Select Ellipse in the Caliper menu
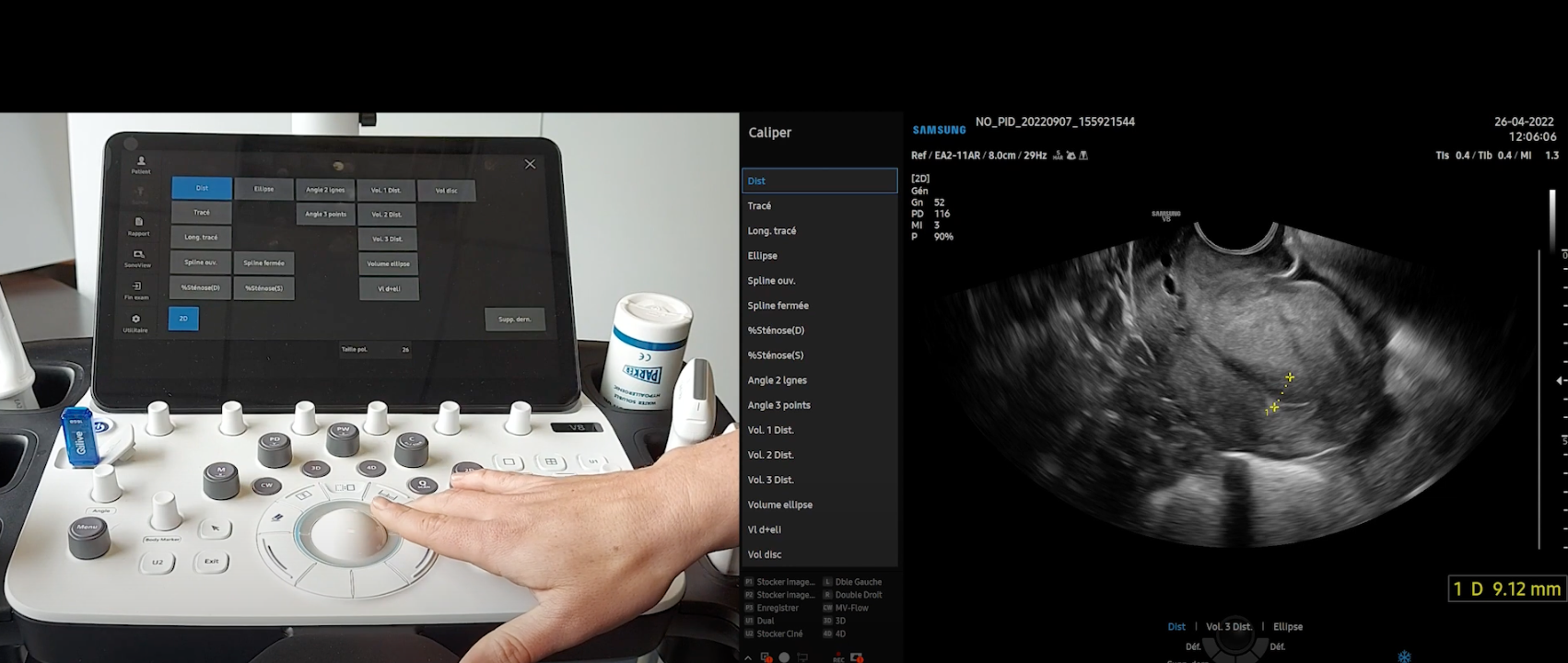This screenshot has height=663, width=1568. click(820, 255)
